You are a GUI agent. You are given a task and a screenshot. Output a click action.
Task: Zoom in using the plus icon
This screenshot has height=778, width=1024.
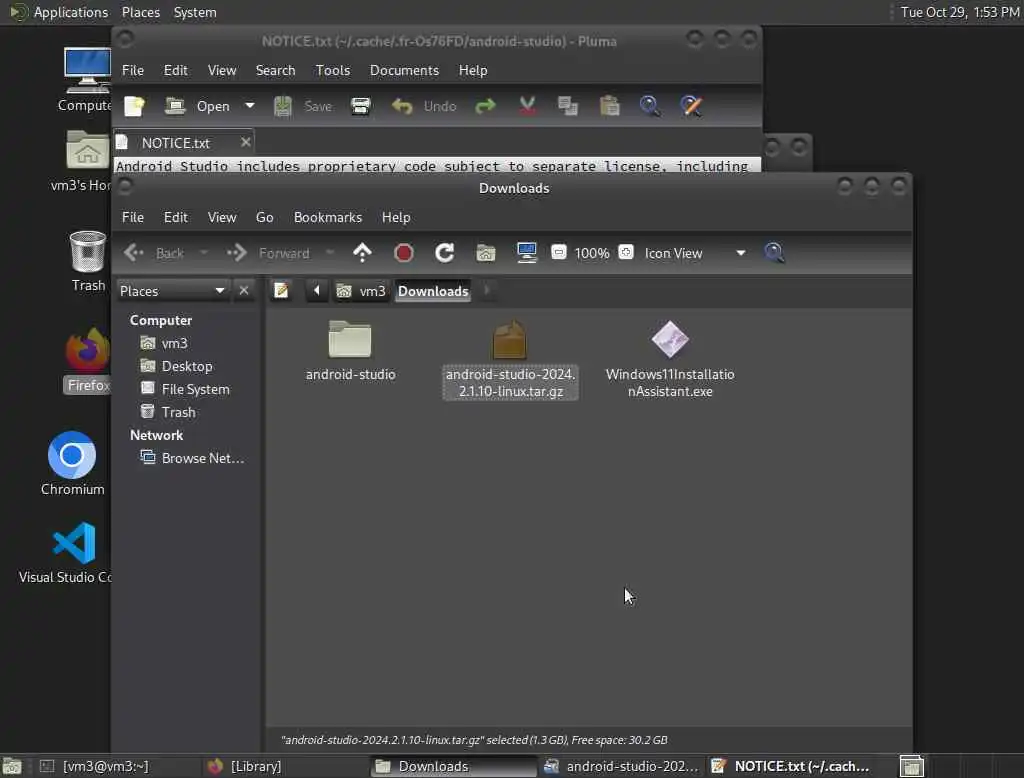[x=626, y=252]
